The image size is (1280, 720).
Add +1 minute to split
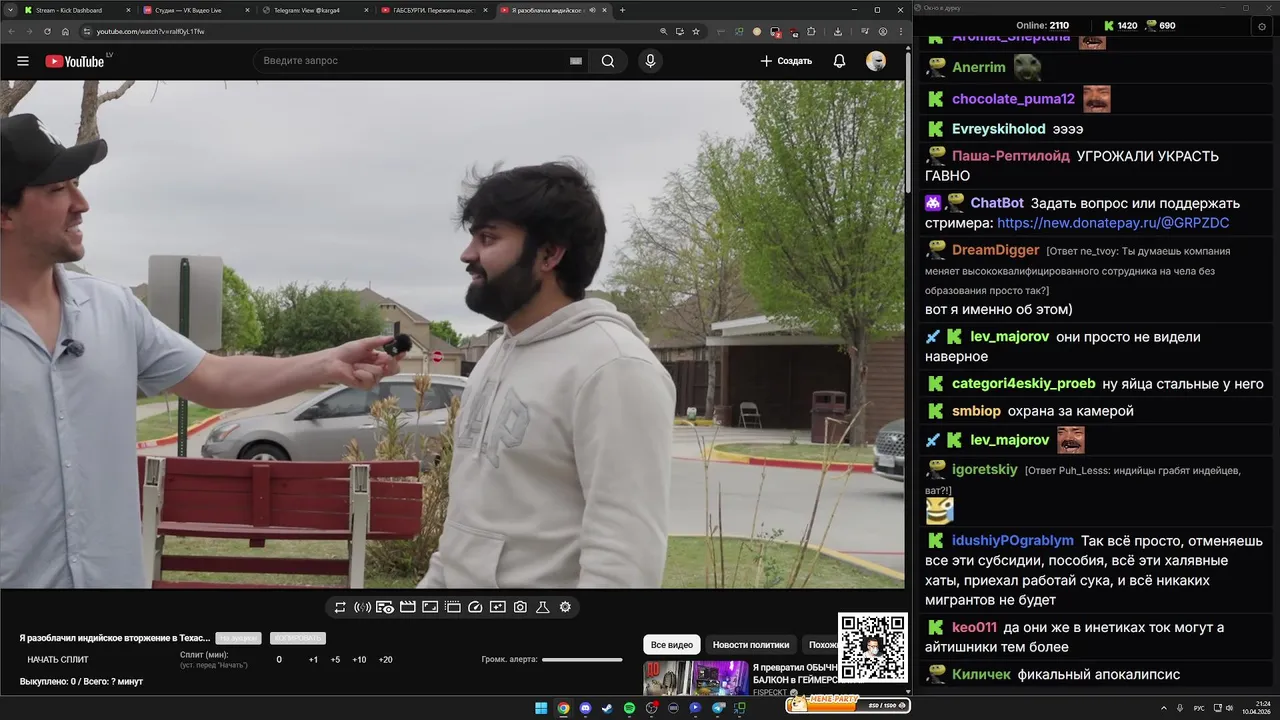[x=313, y=660]
